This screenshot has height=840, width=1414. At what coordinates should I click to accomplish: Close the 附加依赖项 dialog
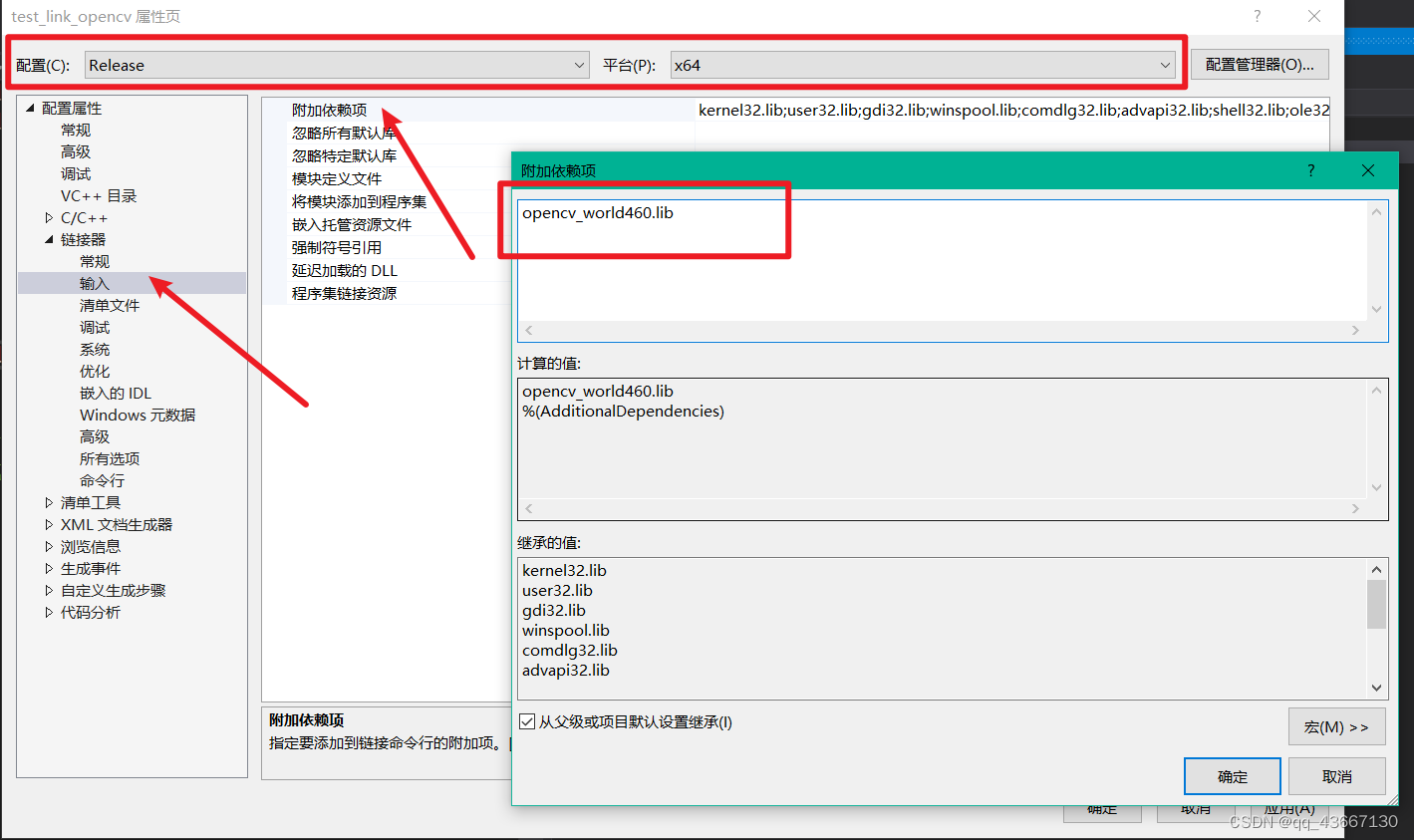[1368, 170]
